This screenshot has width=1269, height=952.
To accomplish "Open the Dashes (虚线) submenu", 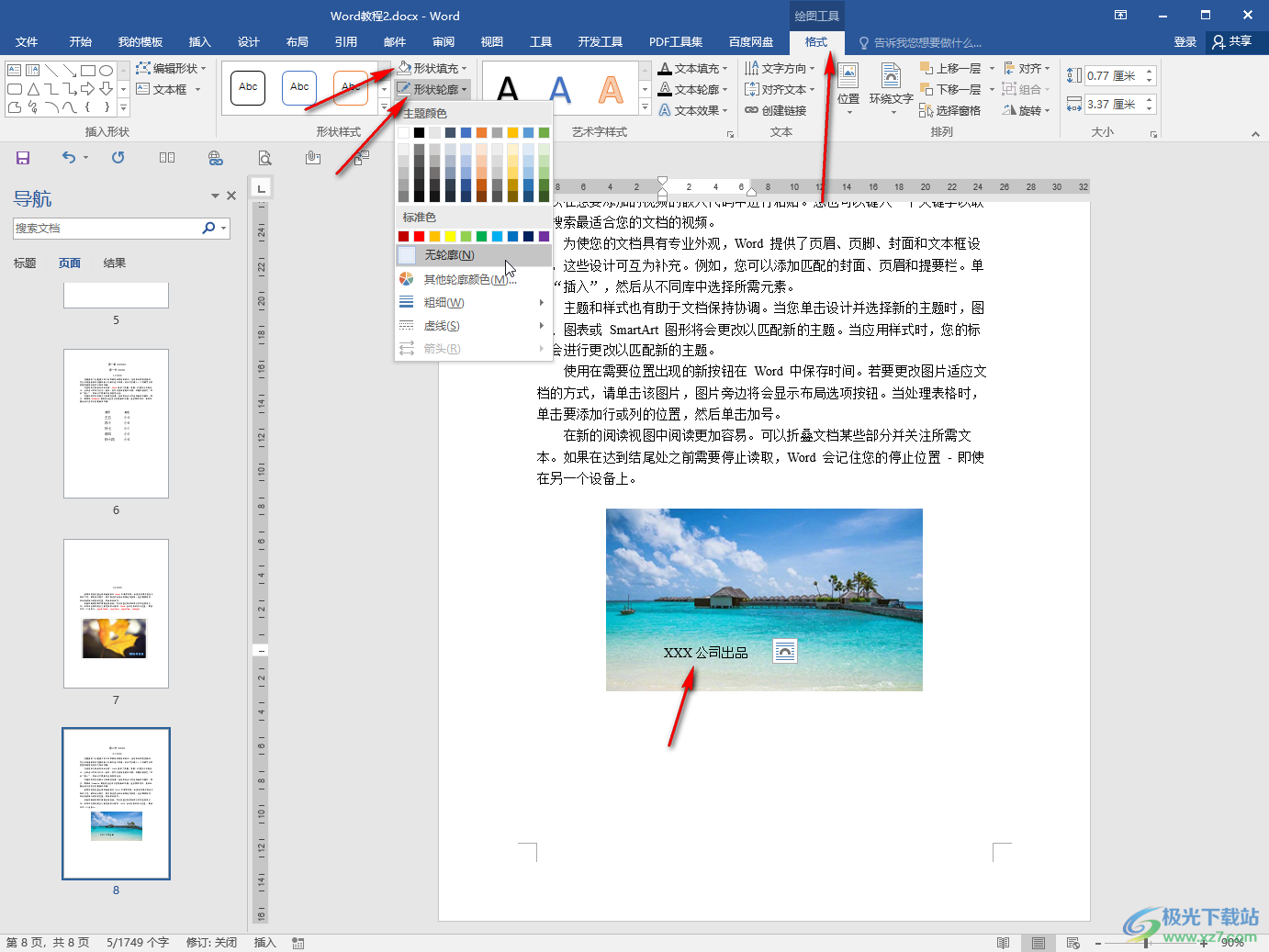I will [x=474, y=326].
